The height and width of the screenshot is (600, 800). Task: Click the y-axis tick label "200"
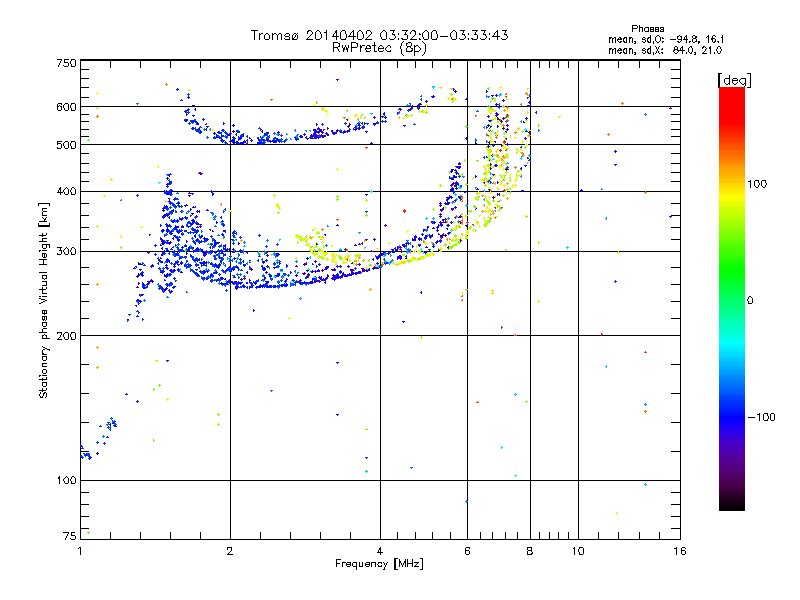point(66,336)
